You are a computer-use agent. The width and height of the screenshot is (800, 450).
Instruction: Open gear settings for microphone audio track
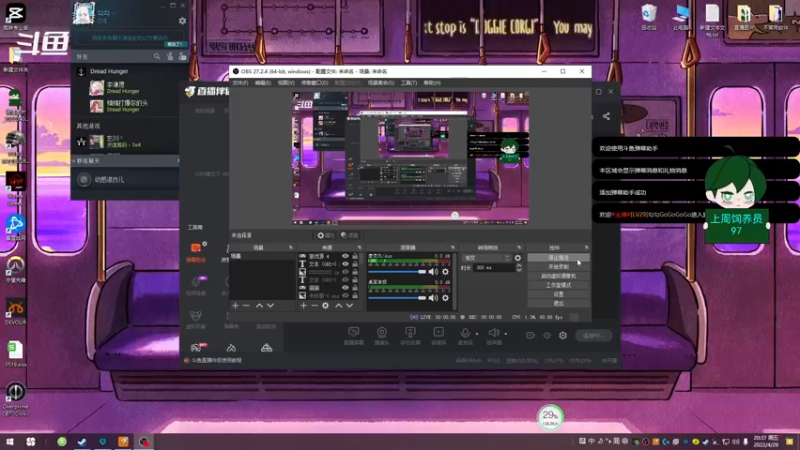[x=445, y=272]
